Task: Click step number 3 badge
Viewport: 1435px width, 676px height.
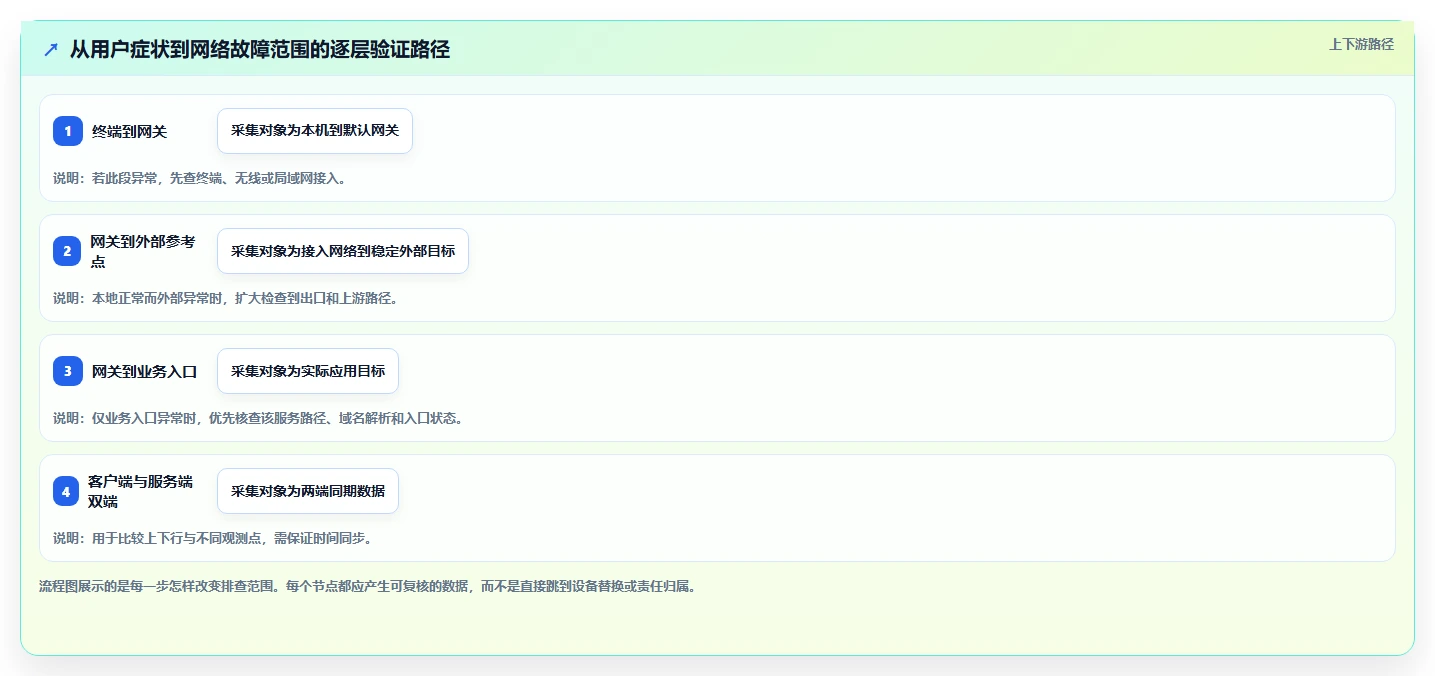Action: (x=68, y=371)
